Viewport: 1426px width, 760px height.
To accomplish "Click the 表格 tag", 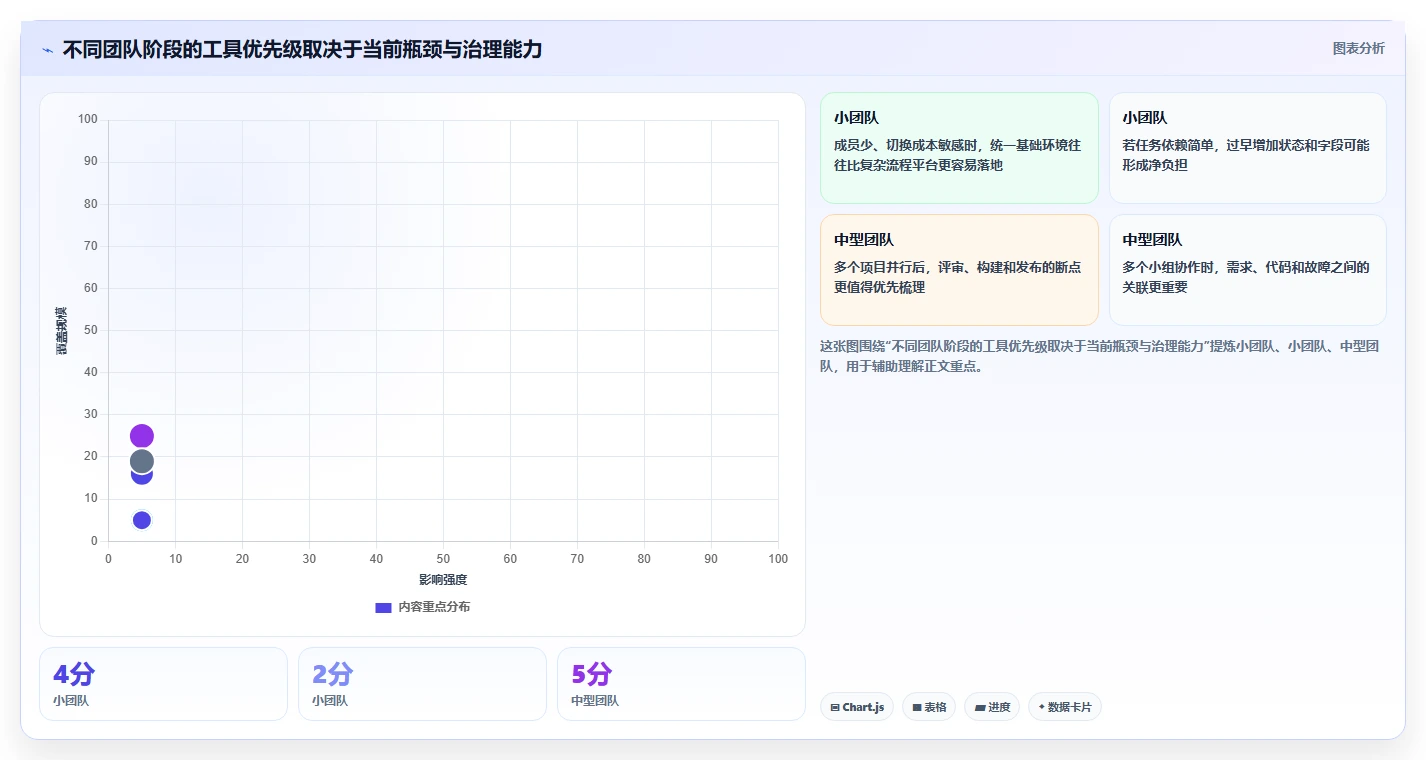I will pyautogui.click(x=929, y=707).
